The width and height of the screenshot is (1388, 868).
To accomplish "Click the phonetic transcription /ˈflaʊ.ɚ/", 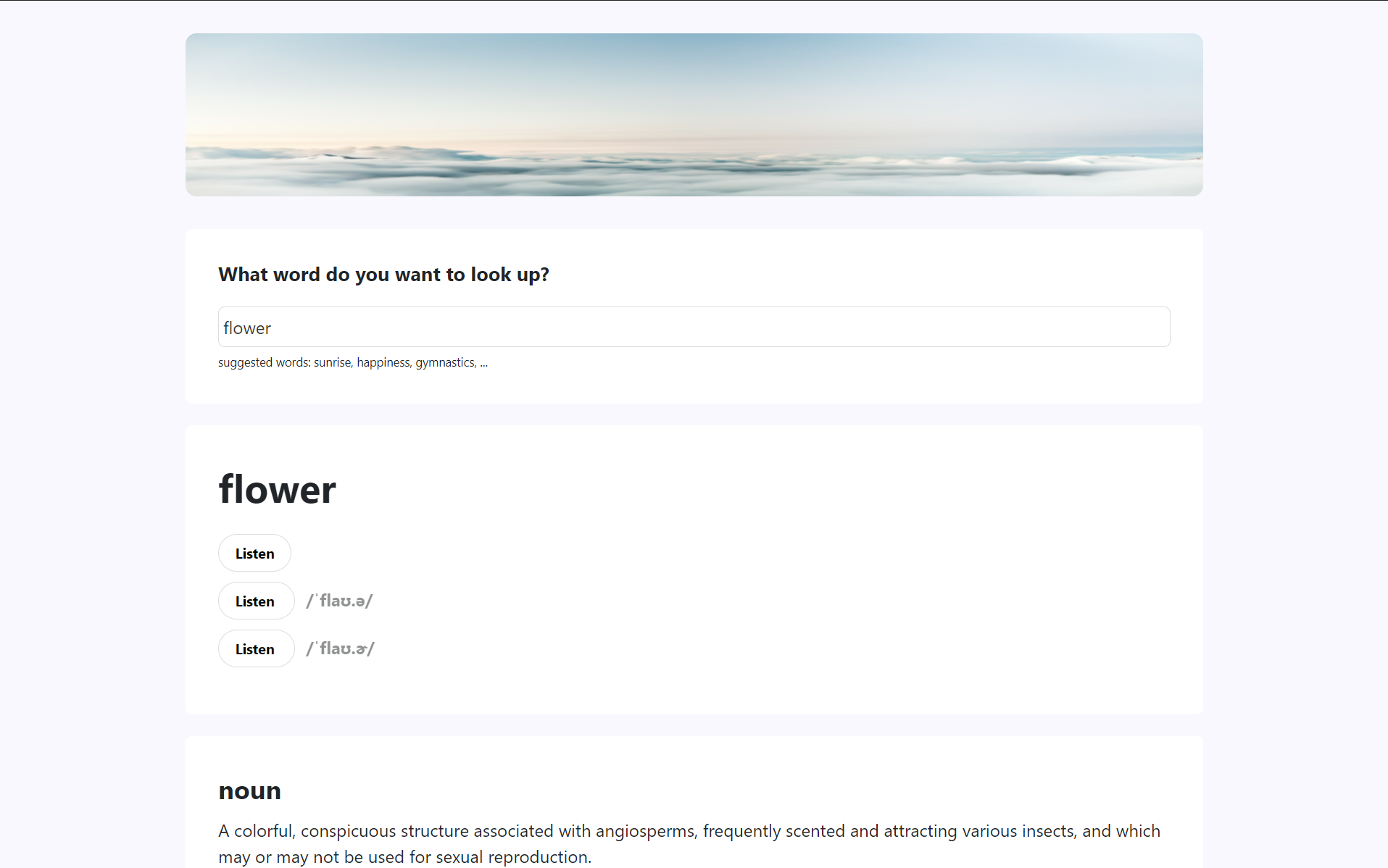I will click(x=339, y=648).
